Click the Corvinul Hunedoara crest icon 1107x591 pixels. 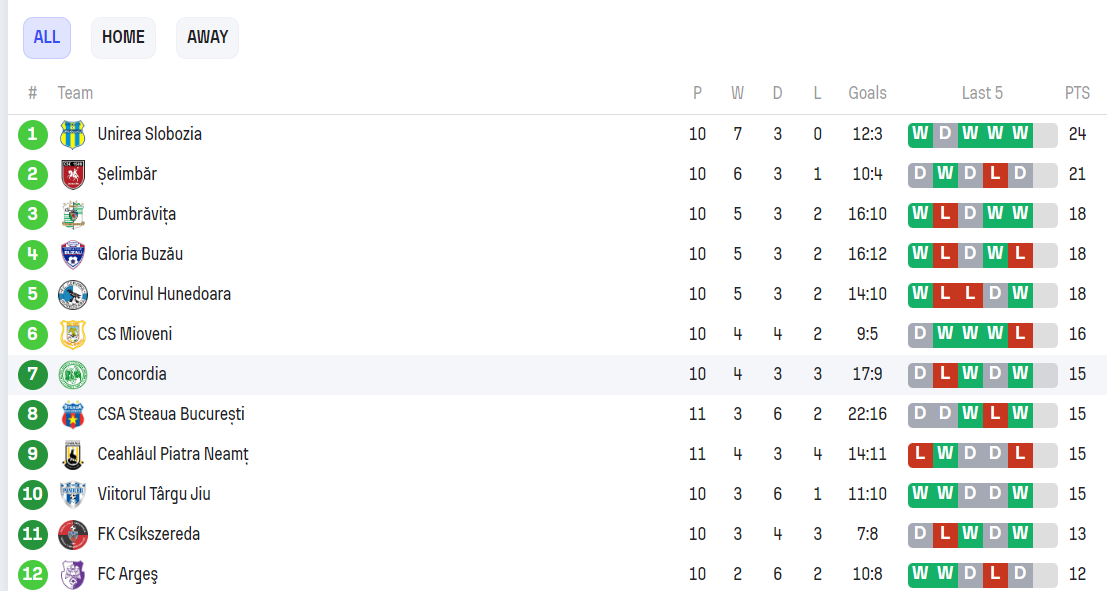pos(73,294)
